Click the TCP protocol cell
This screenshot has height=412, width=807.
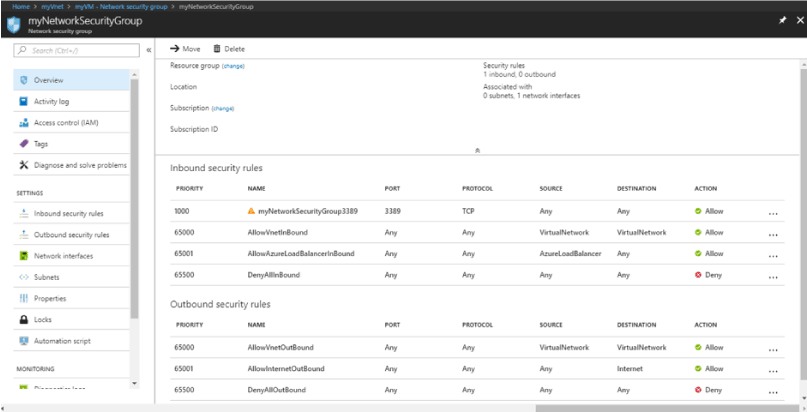468,211
